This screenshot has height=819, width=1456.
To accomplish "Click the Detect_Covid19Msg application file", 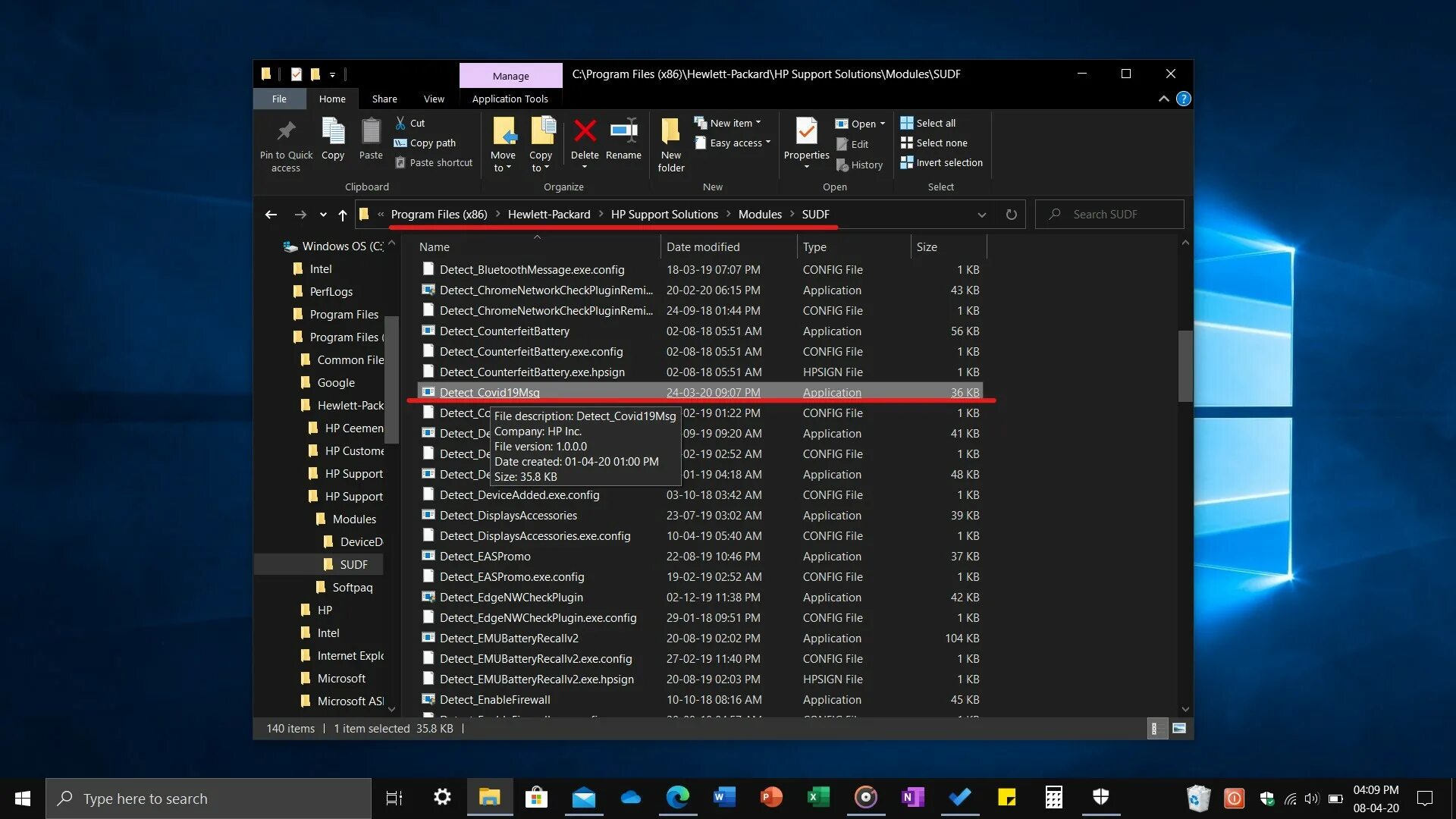I will 489,391.
